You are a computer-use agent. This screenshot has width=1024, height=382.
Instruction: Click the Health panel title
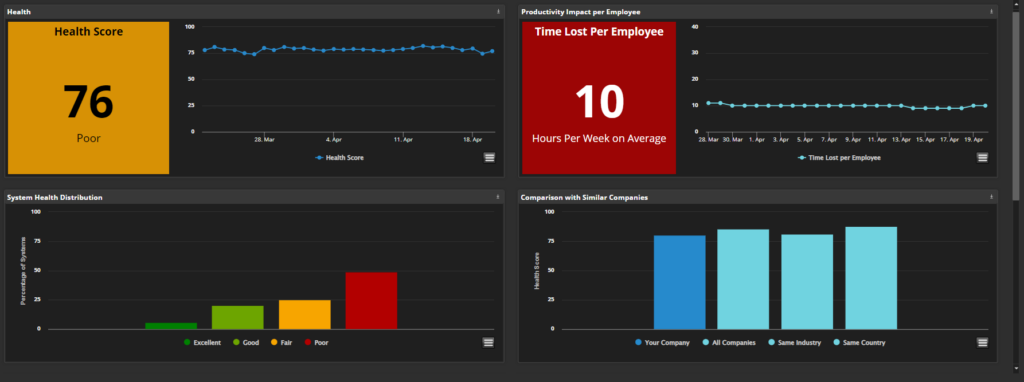tap(19, 12)
